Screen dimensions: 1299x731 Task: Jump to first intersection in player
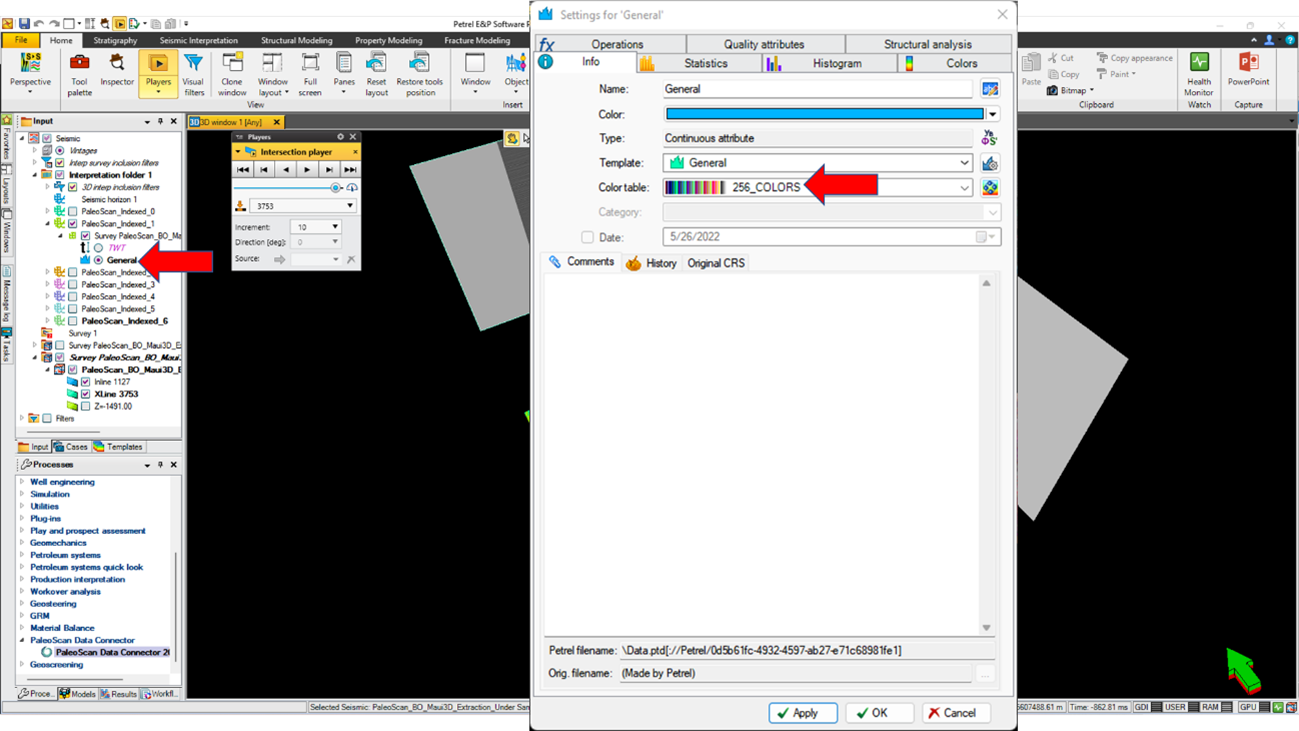(243, 170)
